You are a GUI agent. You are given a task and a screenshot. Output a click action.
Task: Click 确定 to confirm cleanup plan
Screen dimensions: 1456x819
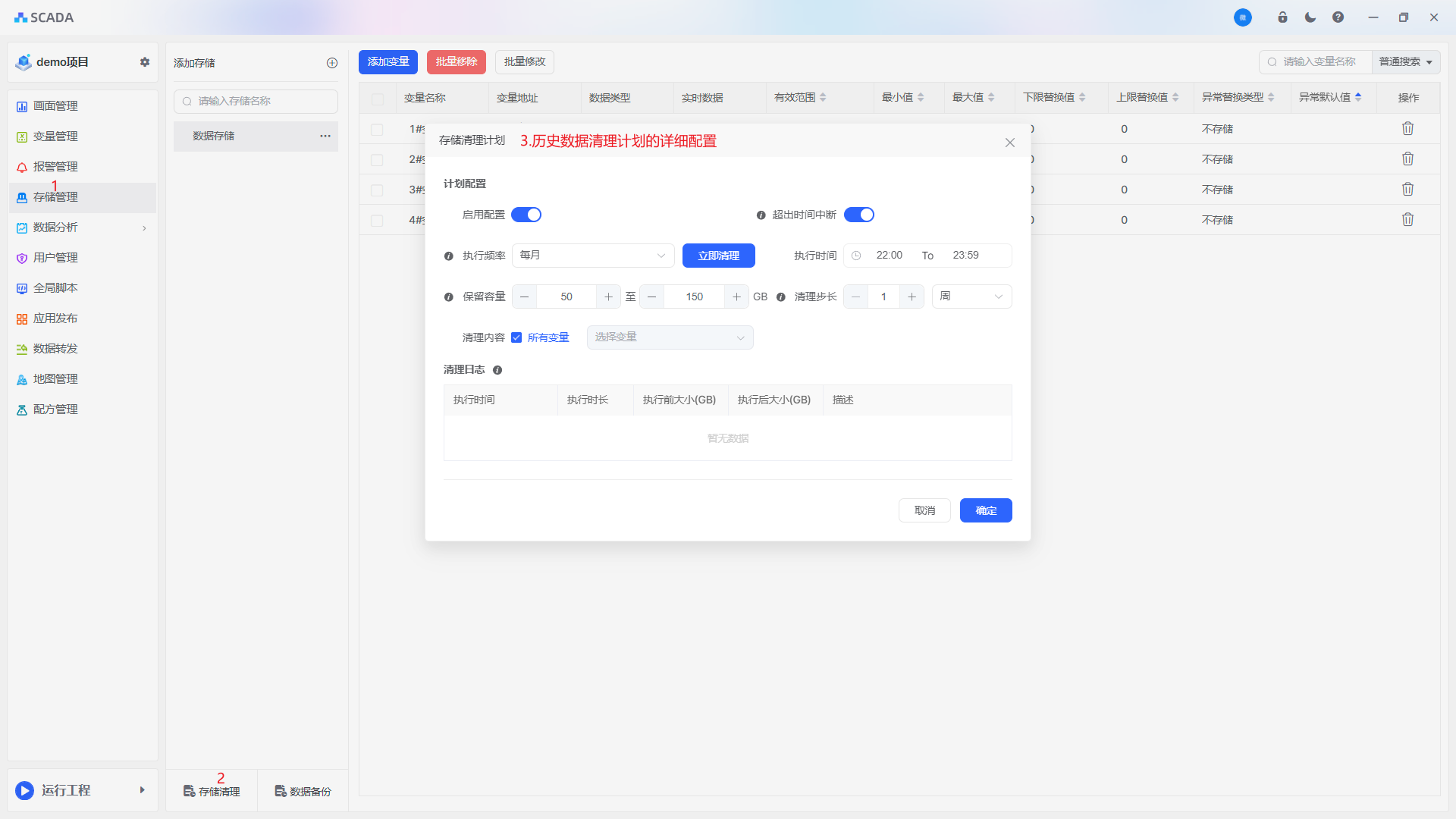pos(985,510)
